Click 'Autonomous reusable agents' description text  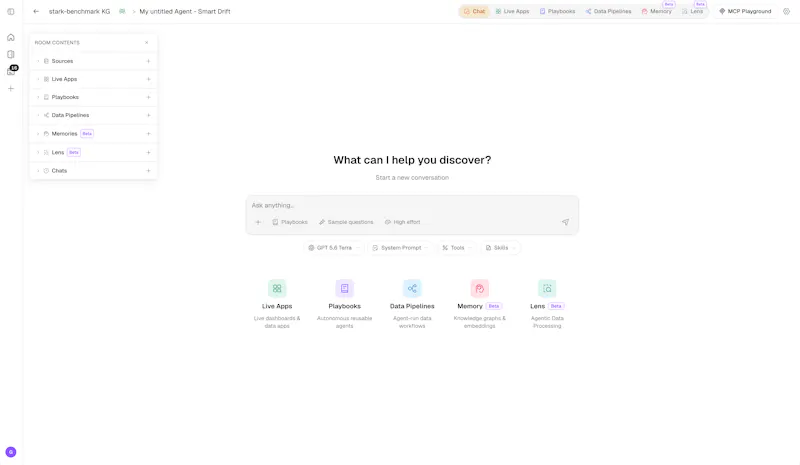click(344, 322)
